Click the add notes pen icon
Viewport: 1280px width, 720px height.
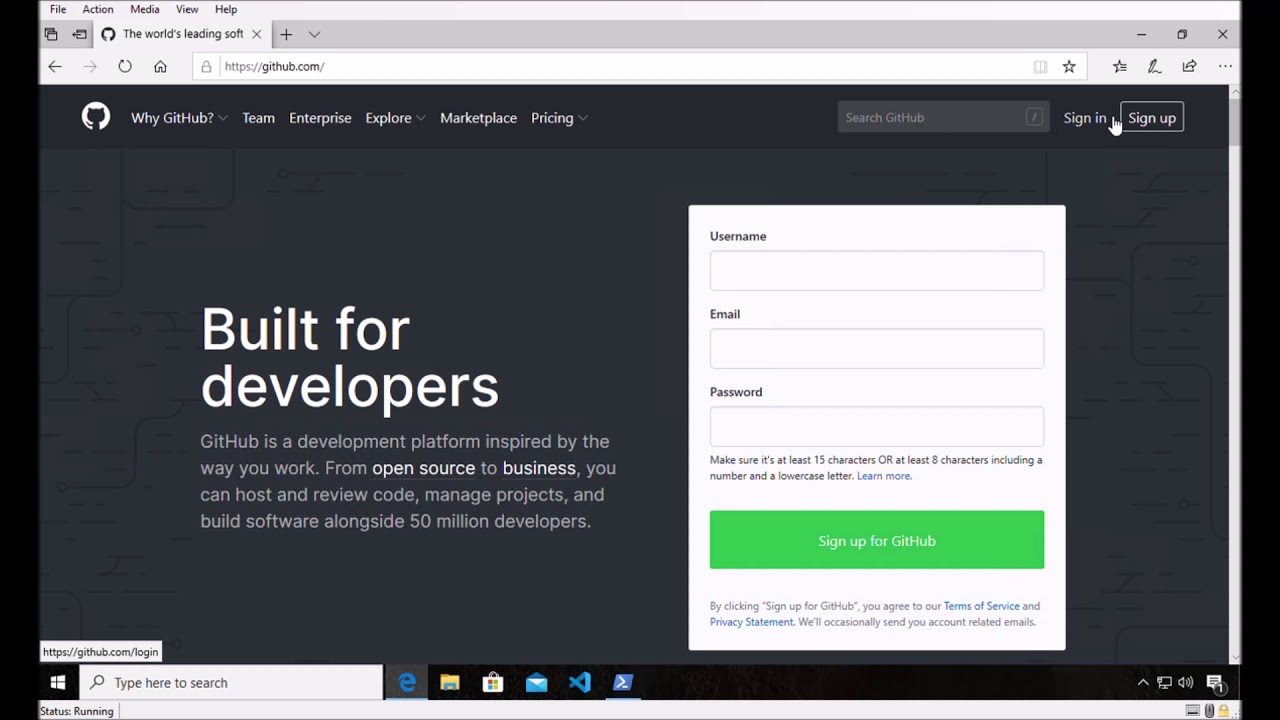pos(1154,66)
